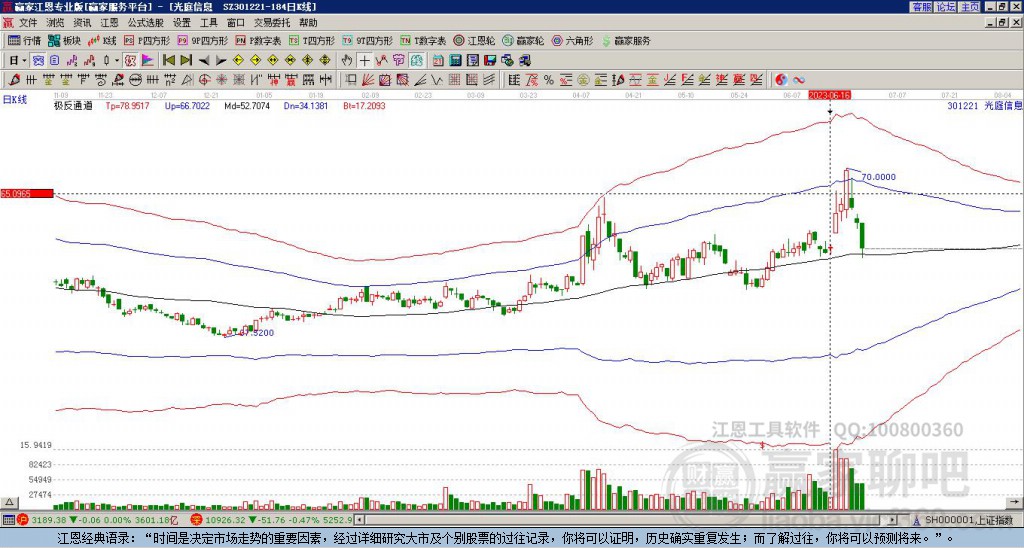Expand the candlestick type dropdown arrow

[x=117, y=61]
